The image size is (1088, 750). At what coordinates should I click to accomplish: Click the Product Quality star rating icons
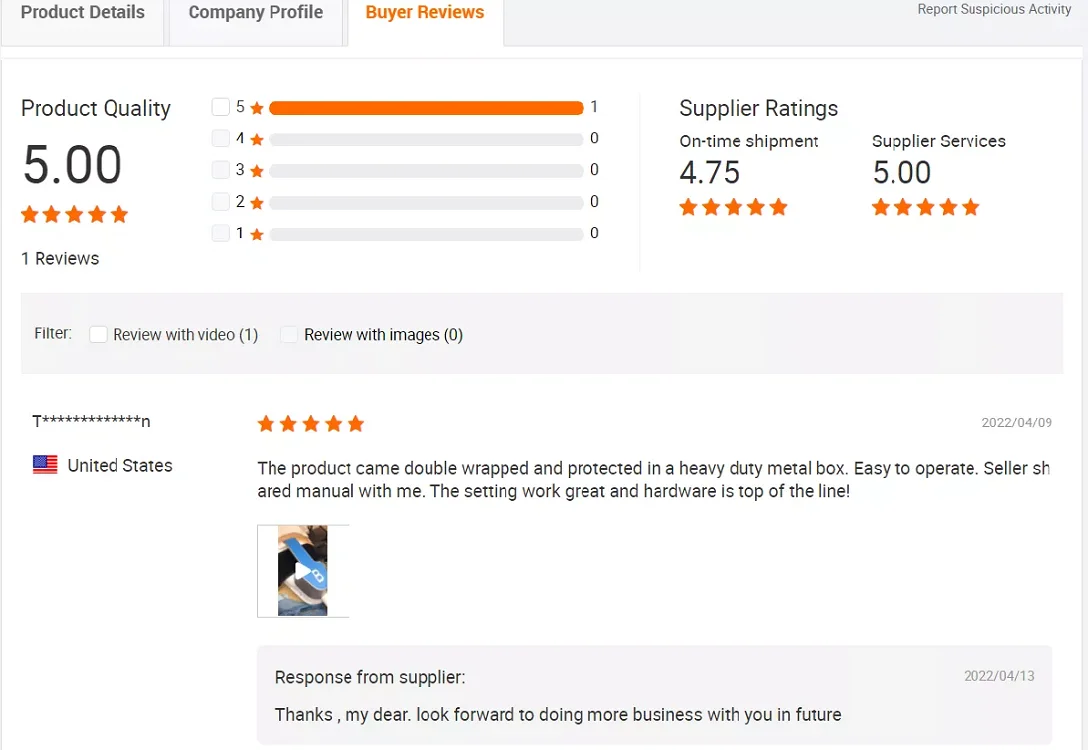point(75,214)
